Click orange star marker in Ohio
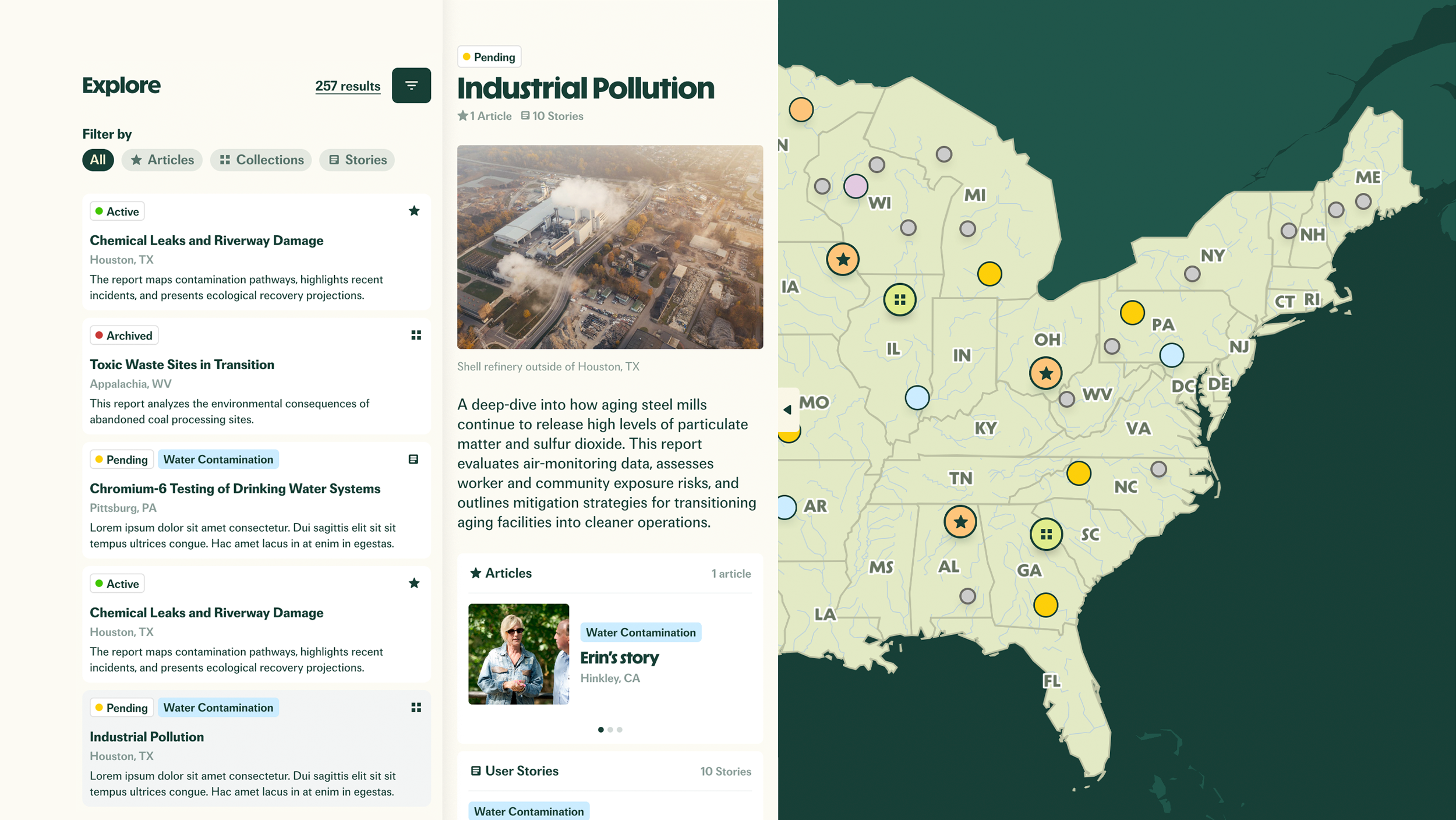This screenshot has height=820, width=1456. click(1045, 373)
